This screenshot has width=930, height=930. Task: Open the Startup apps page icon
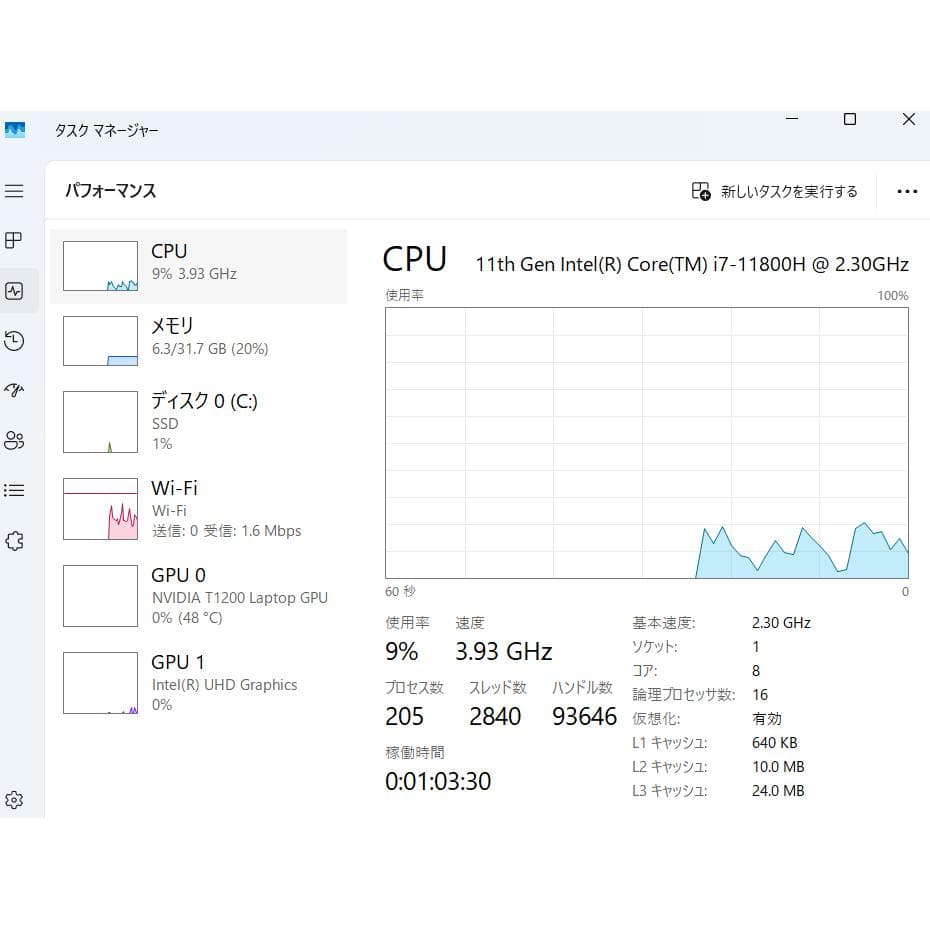click(14, 390)
